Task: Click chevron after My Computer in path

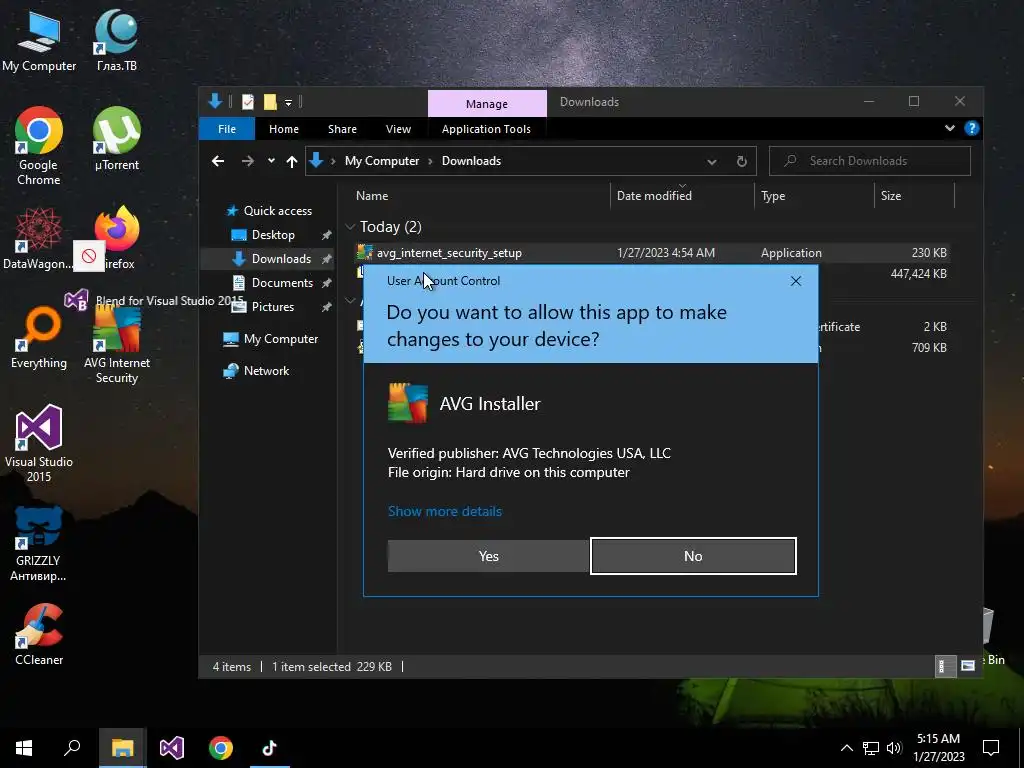Action: pos(430,161)
